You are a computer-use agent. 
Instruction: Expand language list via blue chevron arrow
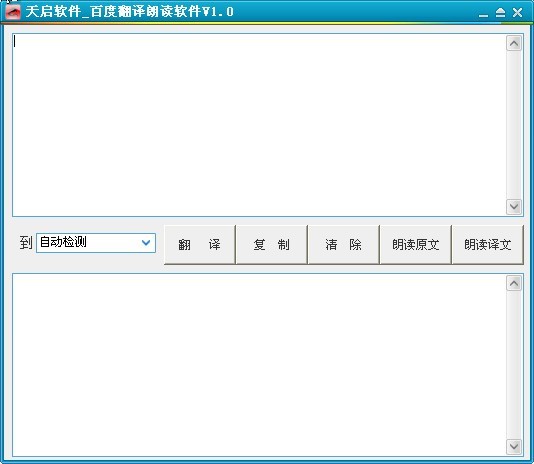146,243
